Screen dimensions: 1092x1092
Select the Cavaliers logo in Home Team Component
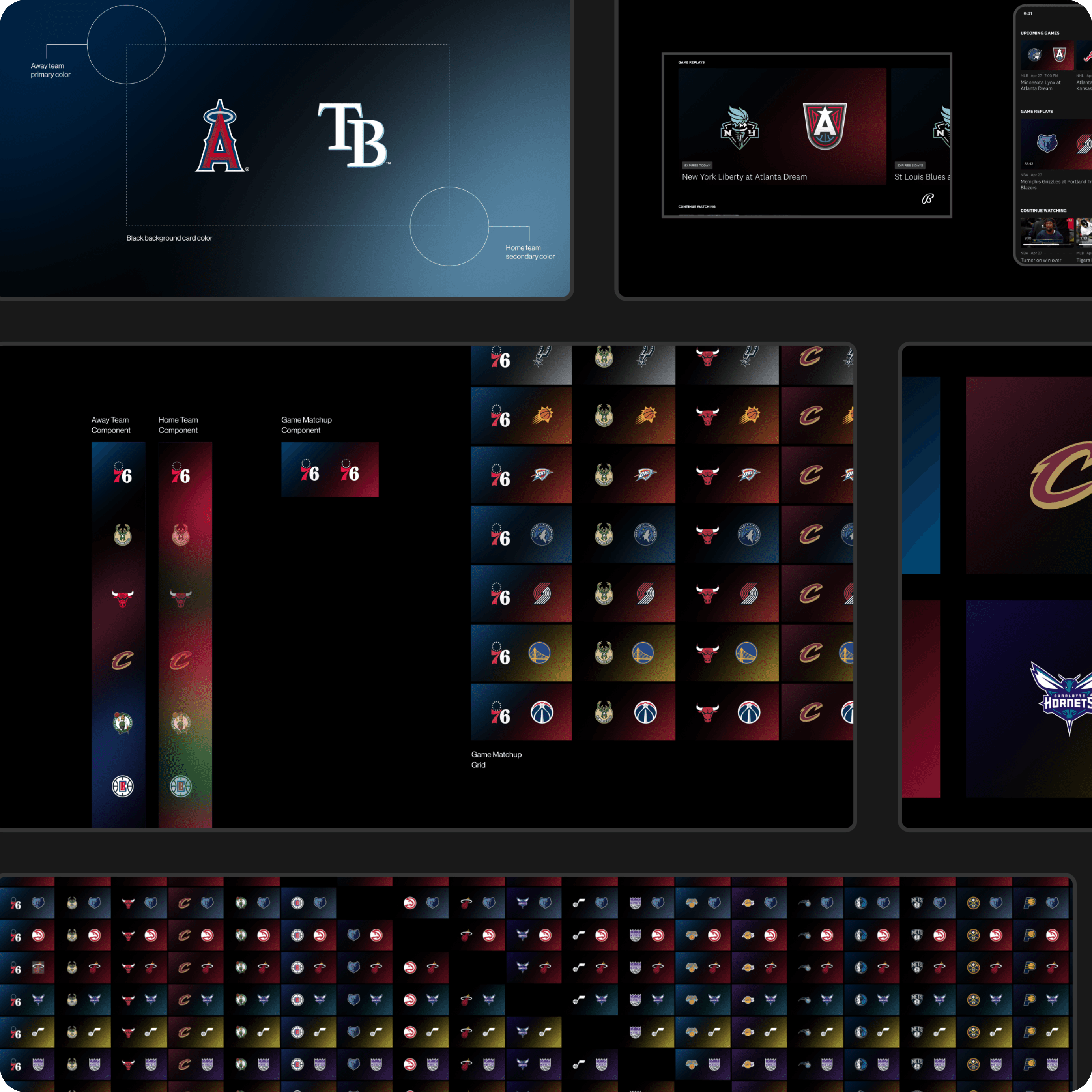click(x=181, y=660)
